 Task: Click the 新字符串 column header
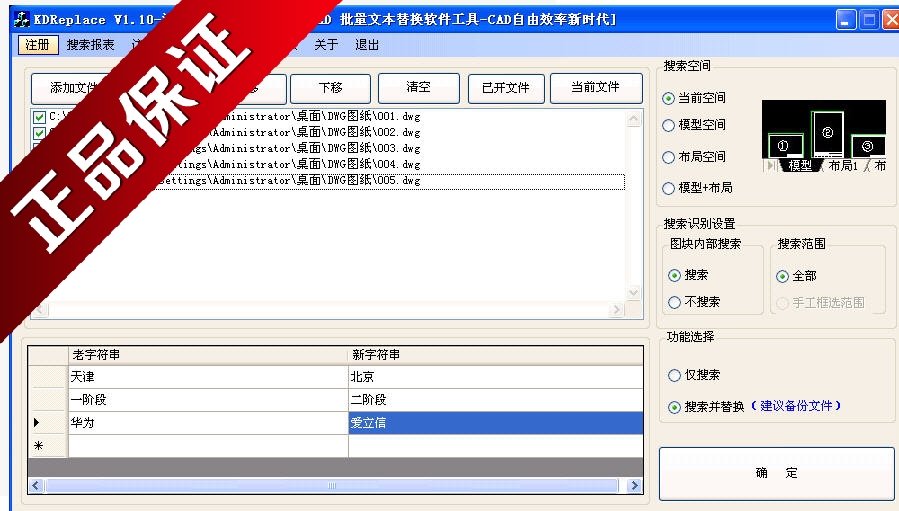pos(495,356)
